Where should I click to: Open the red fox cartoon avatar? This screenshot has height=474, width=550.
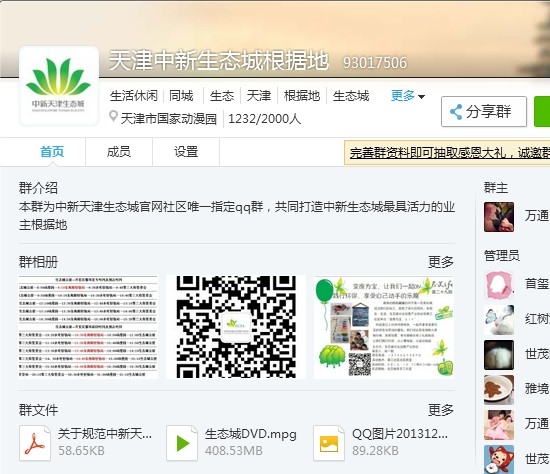499,459
